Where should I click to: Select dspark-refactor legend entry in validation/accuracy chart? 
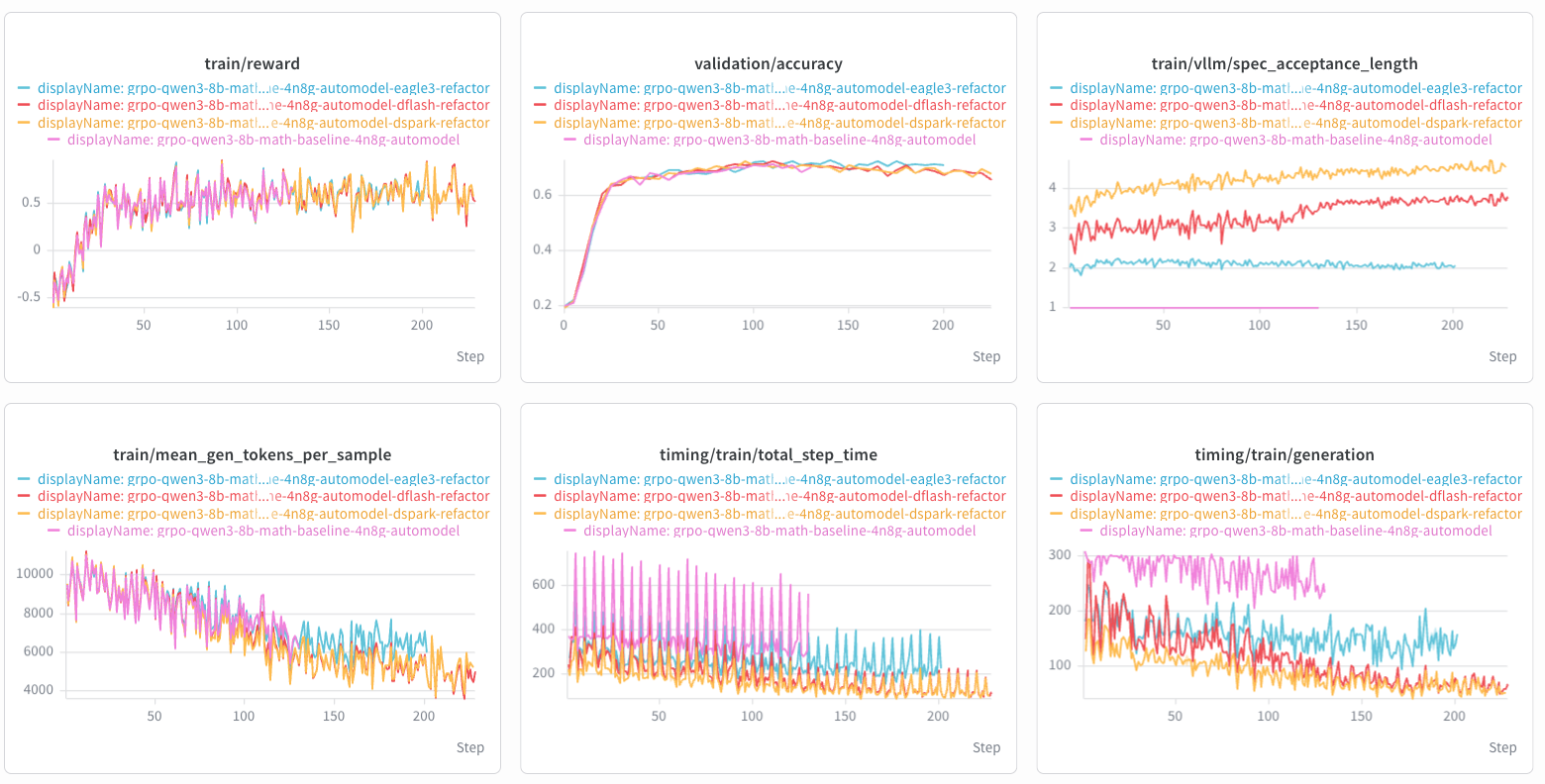(x=769, y=123)
